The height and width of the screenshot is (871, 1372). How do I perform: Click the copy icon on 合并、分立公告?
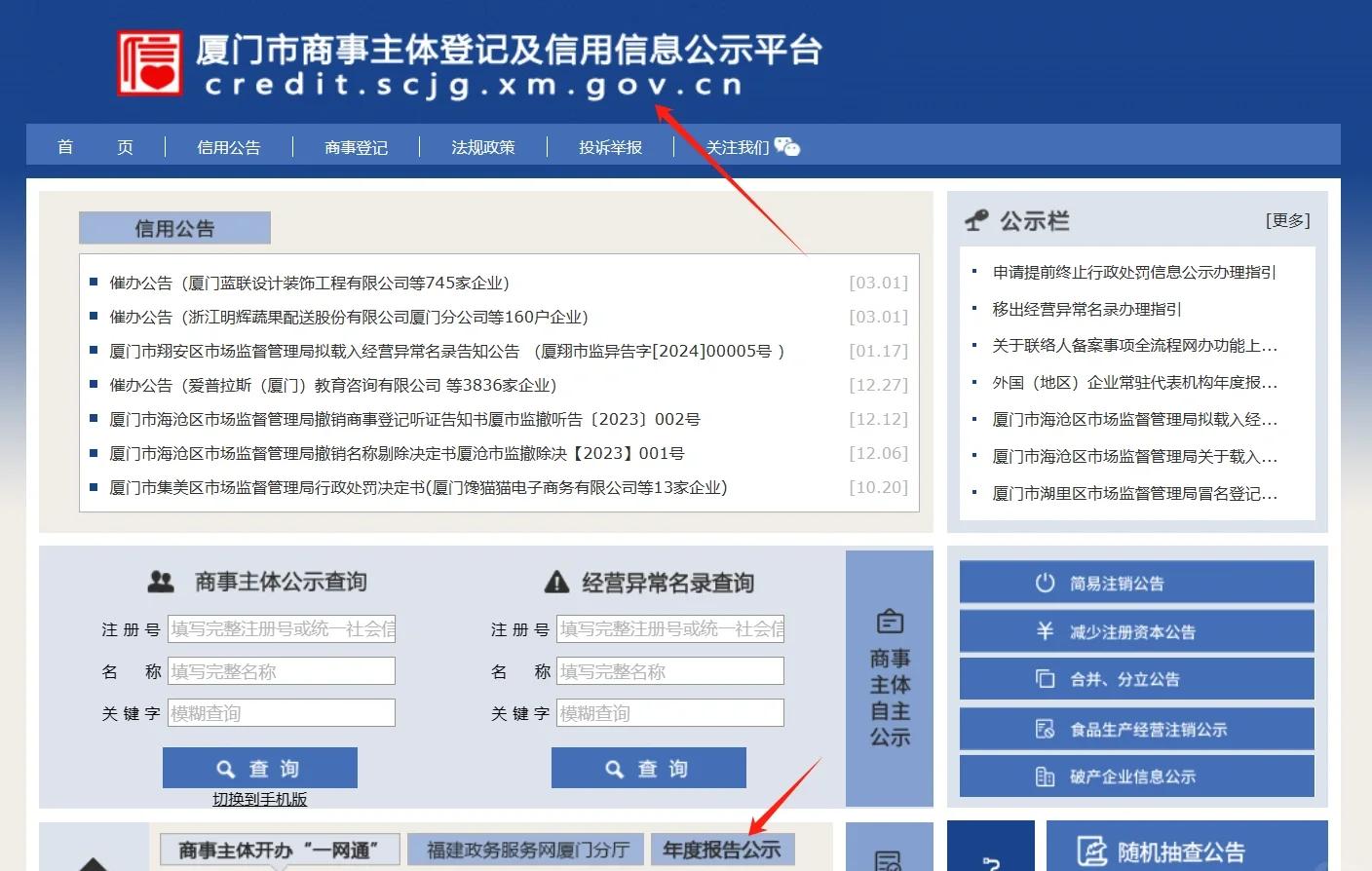(x=1045, y=678)
